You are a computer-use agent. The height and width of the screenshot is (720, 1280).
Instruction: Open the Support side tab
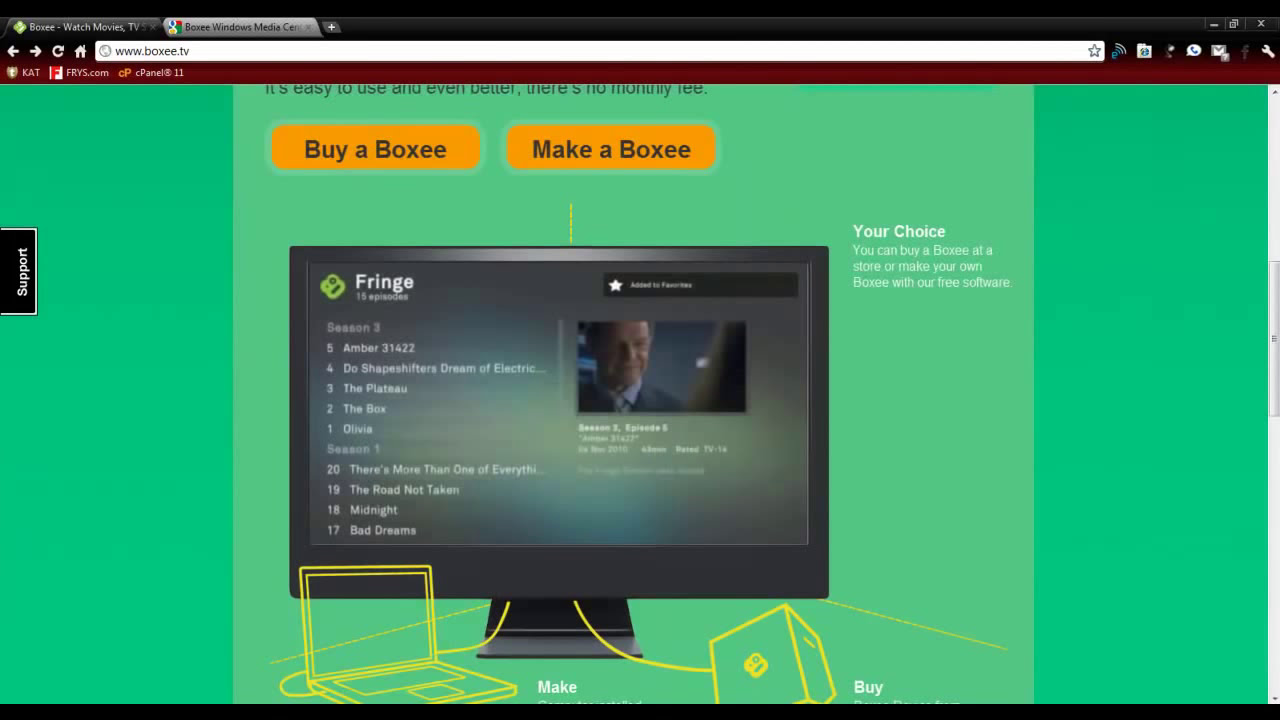(x=19, y=271)
